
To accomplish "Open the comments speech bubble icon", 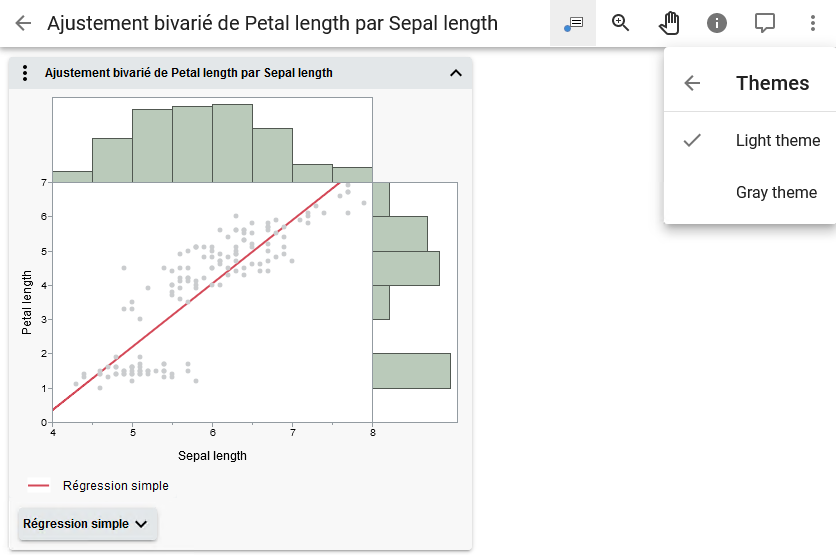I will 765,23.
